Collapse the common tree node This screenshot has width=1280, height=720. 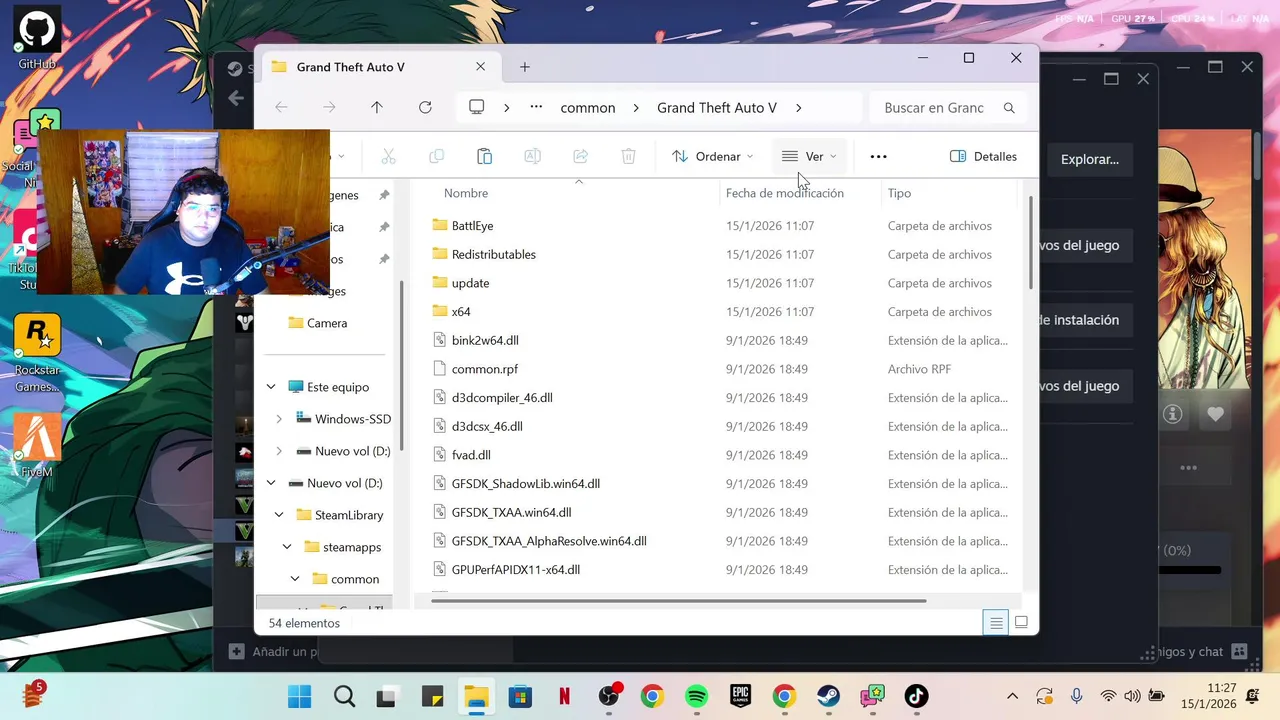[295, 579]
